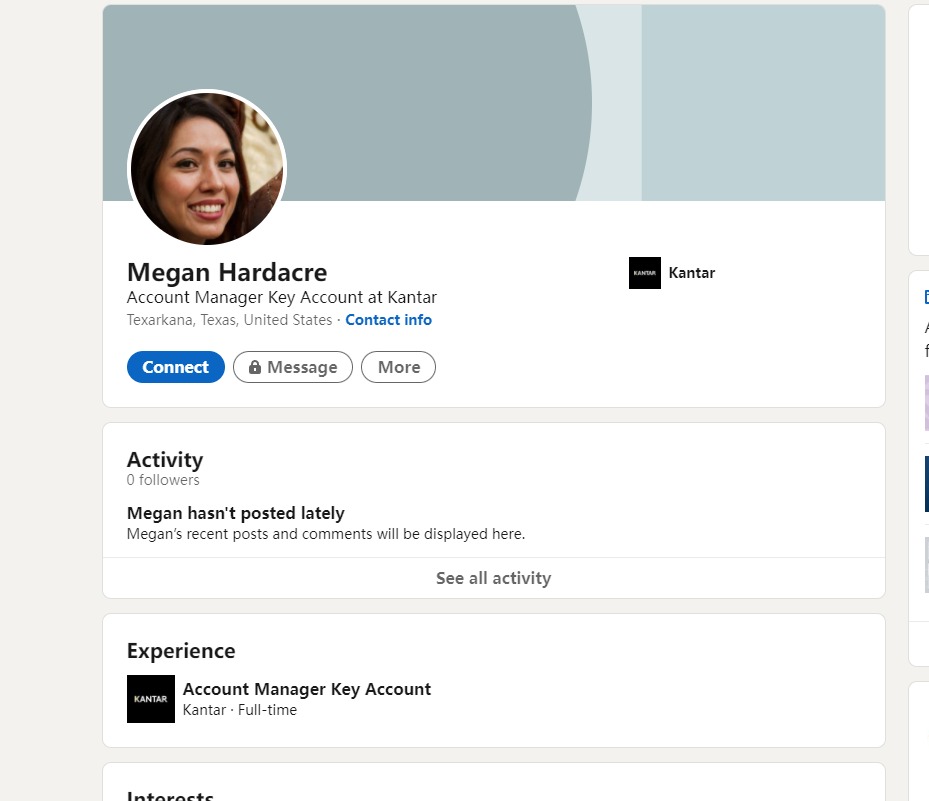Click the headline Account Manager Key Account at Kantar
929x801 pixels.
[x=281, y=297]
